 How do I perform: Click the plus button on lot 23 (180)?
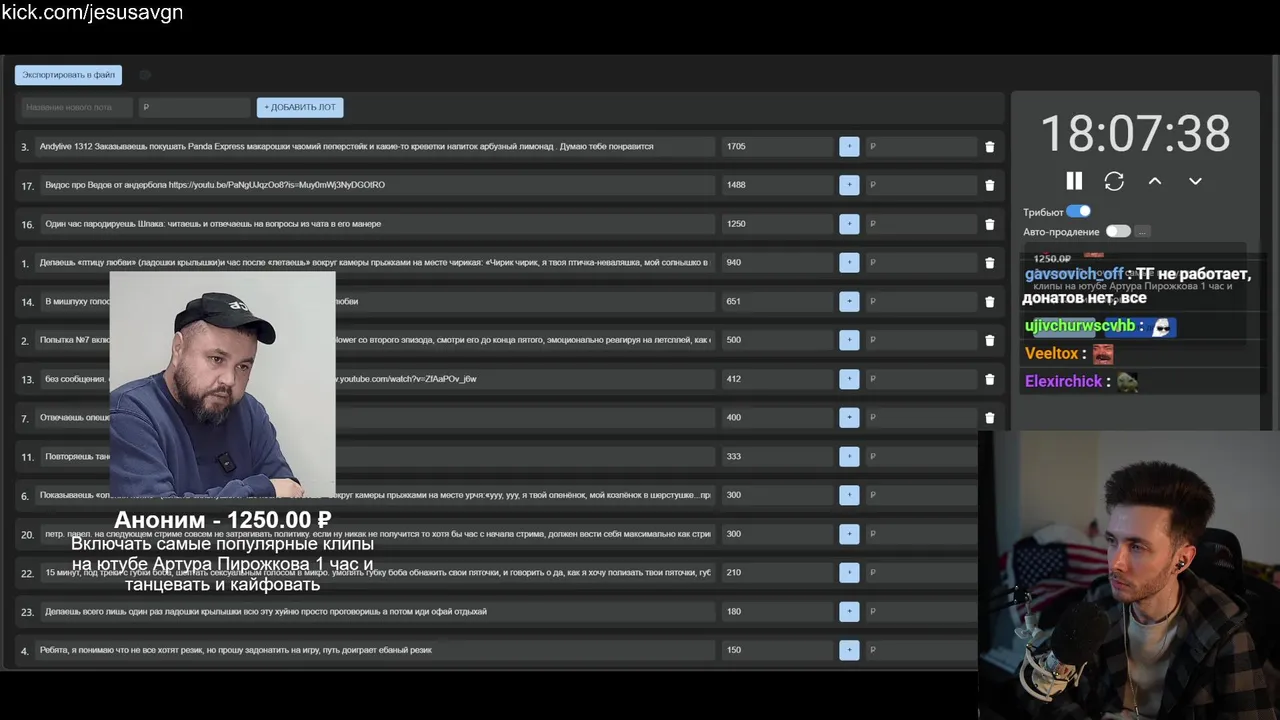(849, 611)
